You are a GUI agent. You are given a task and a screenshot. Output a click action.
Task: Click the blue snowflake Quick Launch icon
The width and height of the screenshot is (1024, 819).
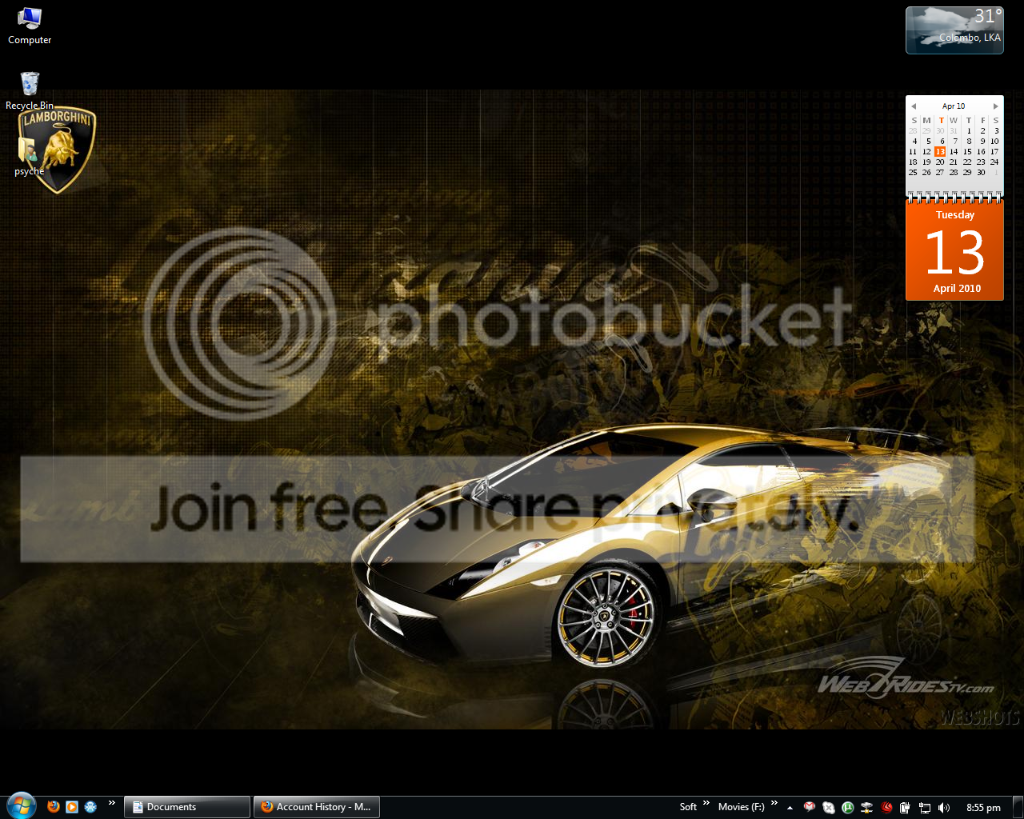coord(91,807)
